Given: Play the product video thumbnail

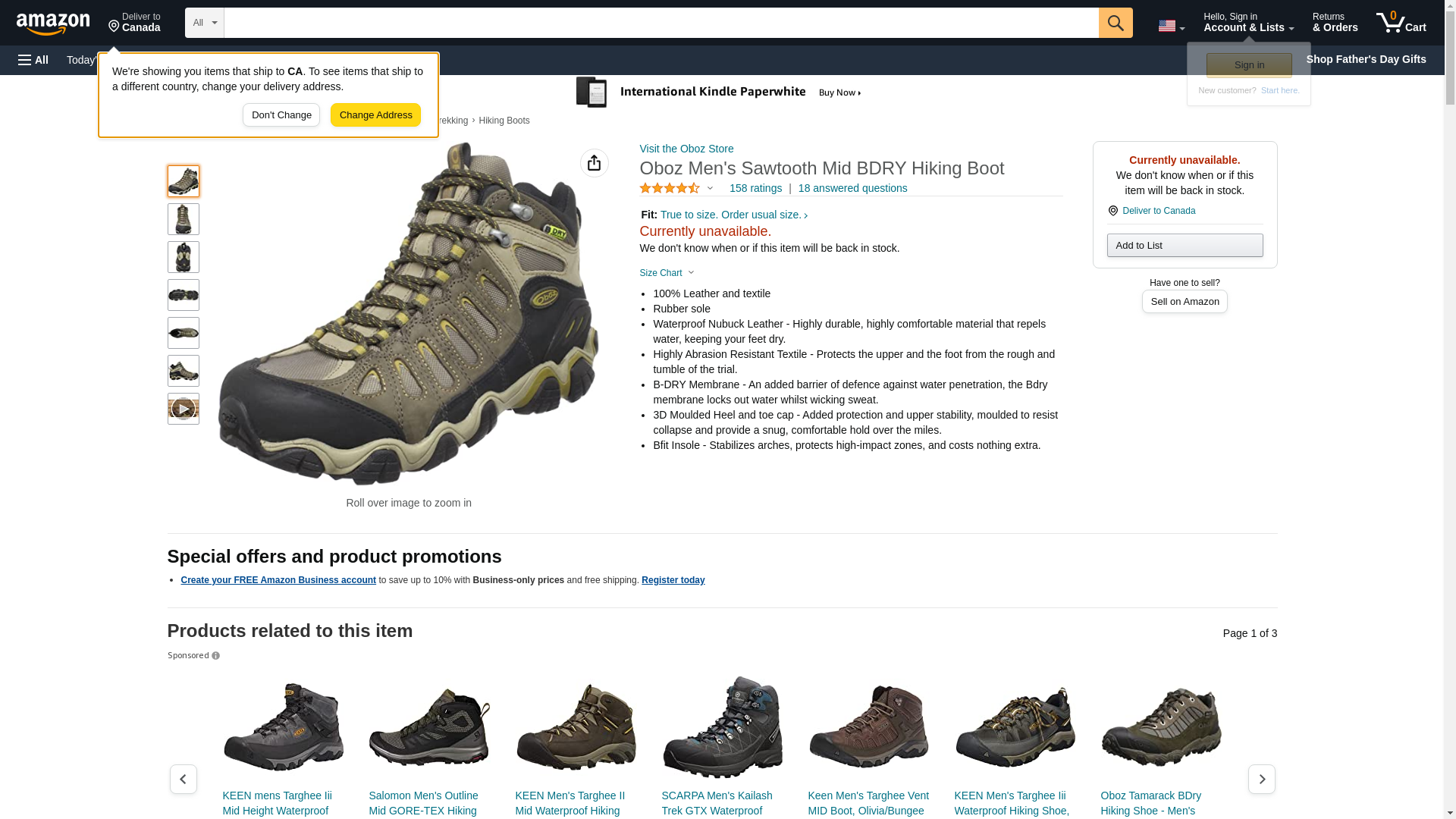Looking at the screenshot, I should 184,409.
